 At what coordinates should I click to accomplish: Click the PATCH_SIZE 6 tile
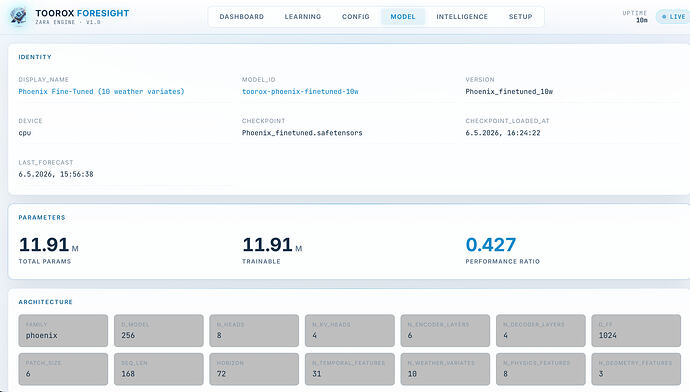63,369
